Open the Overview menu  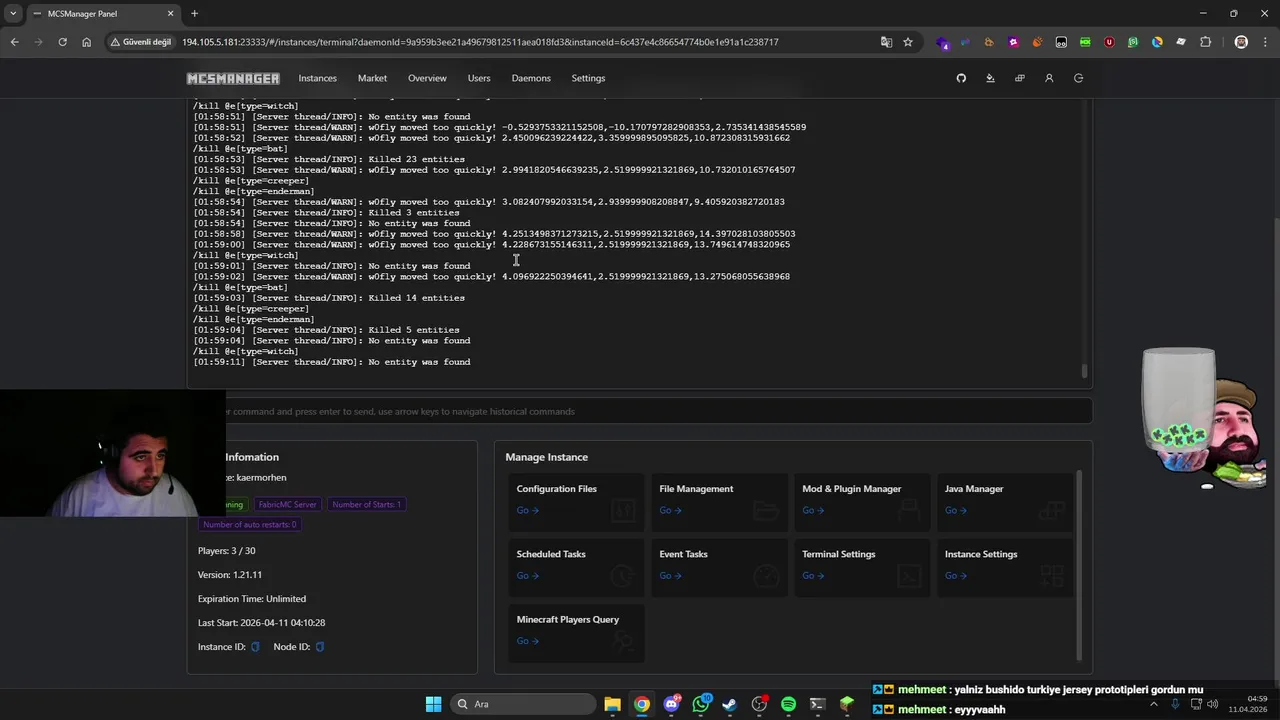[427, 78]
